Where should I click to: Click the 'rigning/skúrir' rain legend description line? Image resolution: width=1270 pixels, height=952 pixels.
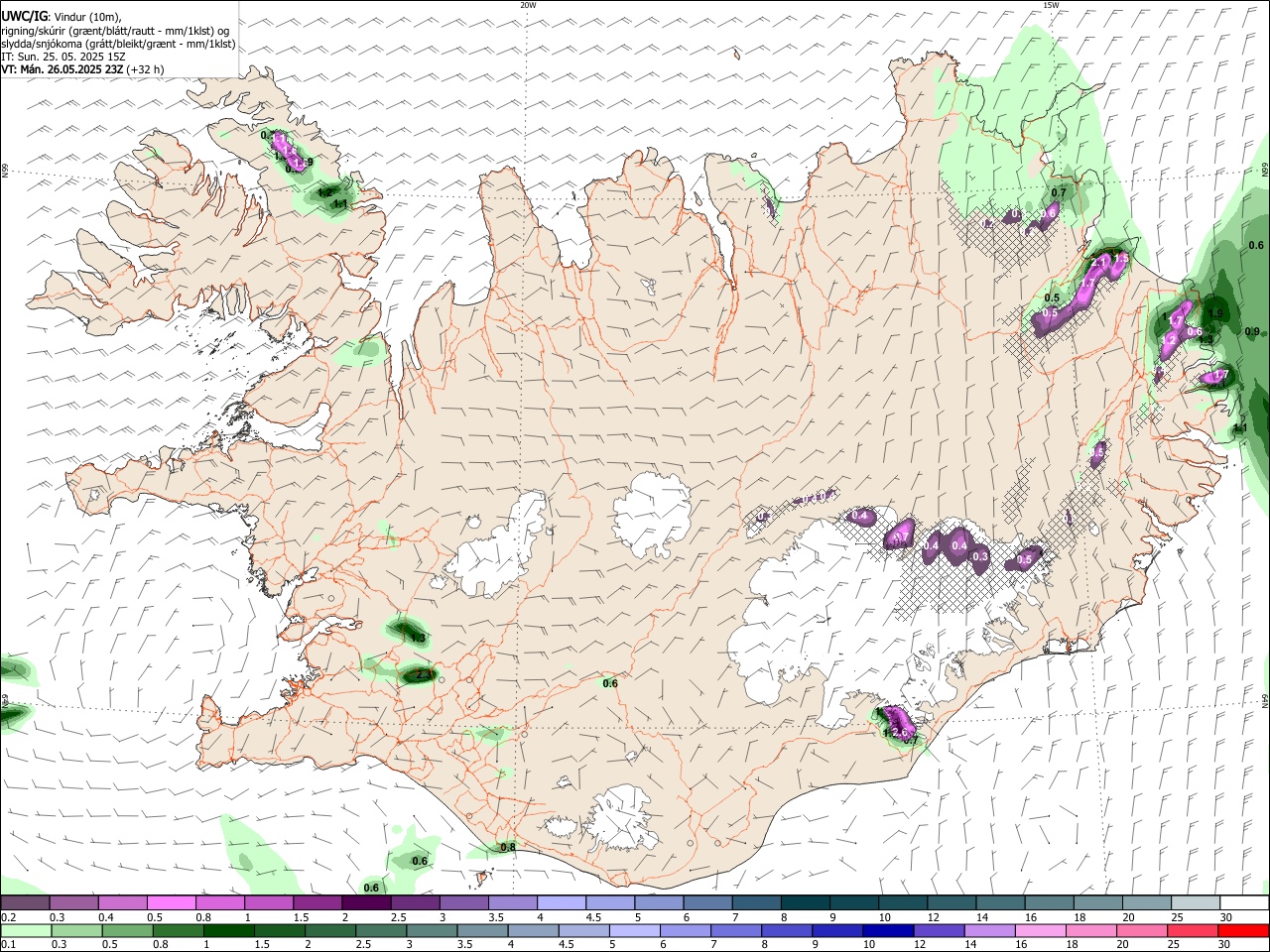point(115,31)
